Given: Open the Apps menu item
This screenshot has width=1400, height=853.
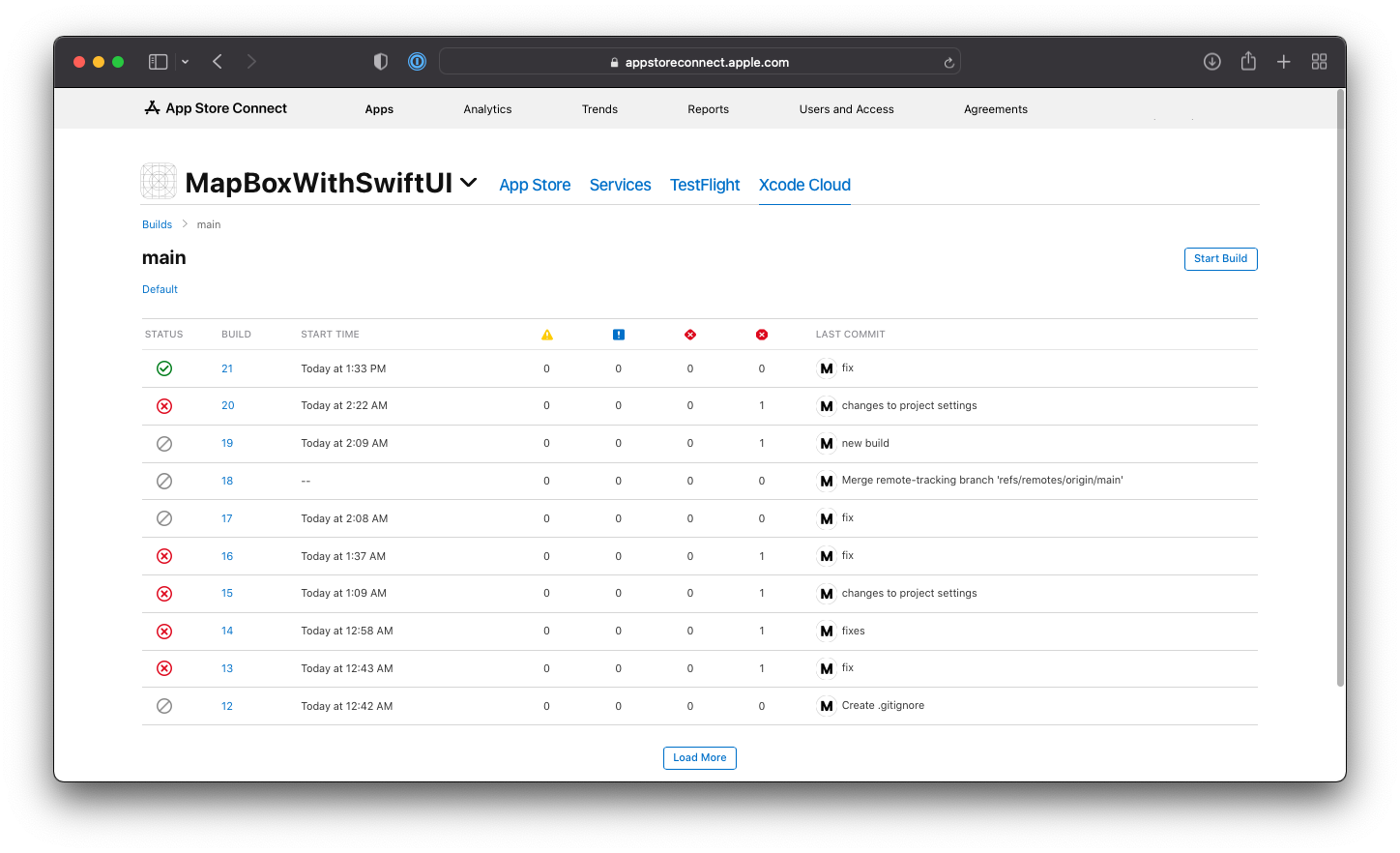Looking at the screenshot, I should 379,109.
